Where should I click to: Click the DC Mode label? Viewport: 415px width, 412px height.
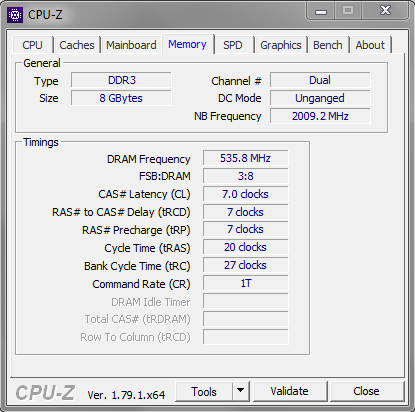click(240, 98)
